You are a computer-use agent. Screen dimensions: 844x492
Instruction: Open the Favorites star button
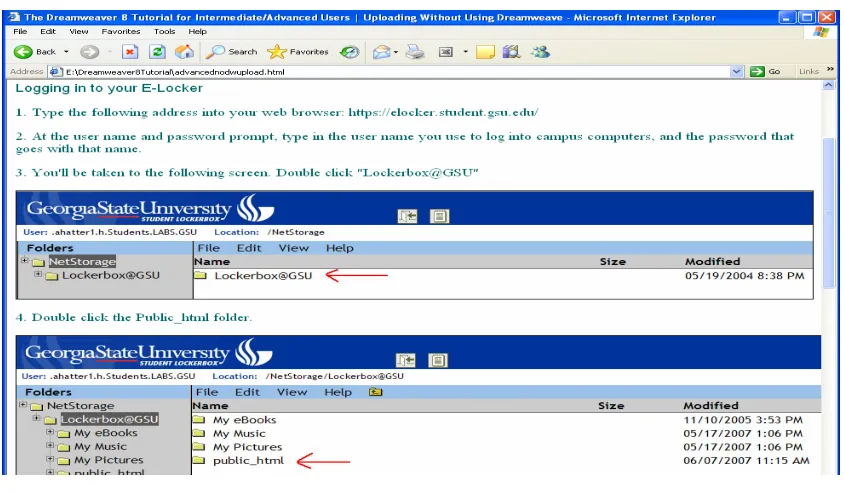[298, 52]
